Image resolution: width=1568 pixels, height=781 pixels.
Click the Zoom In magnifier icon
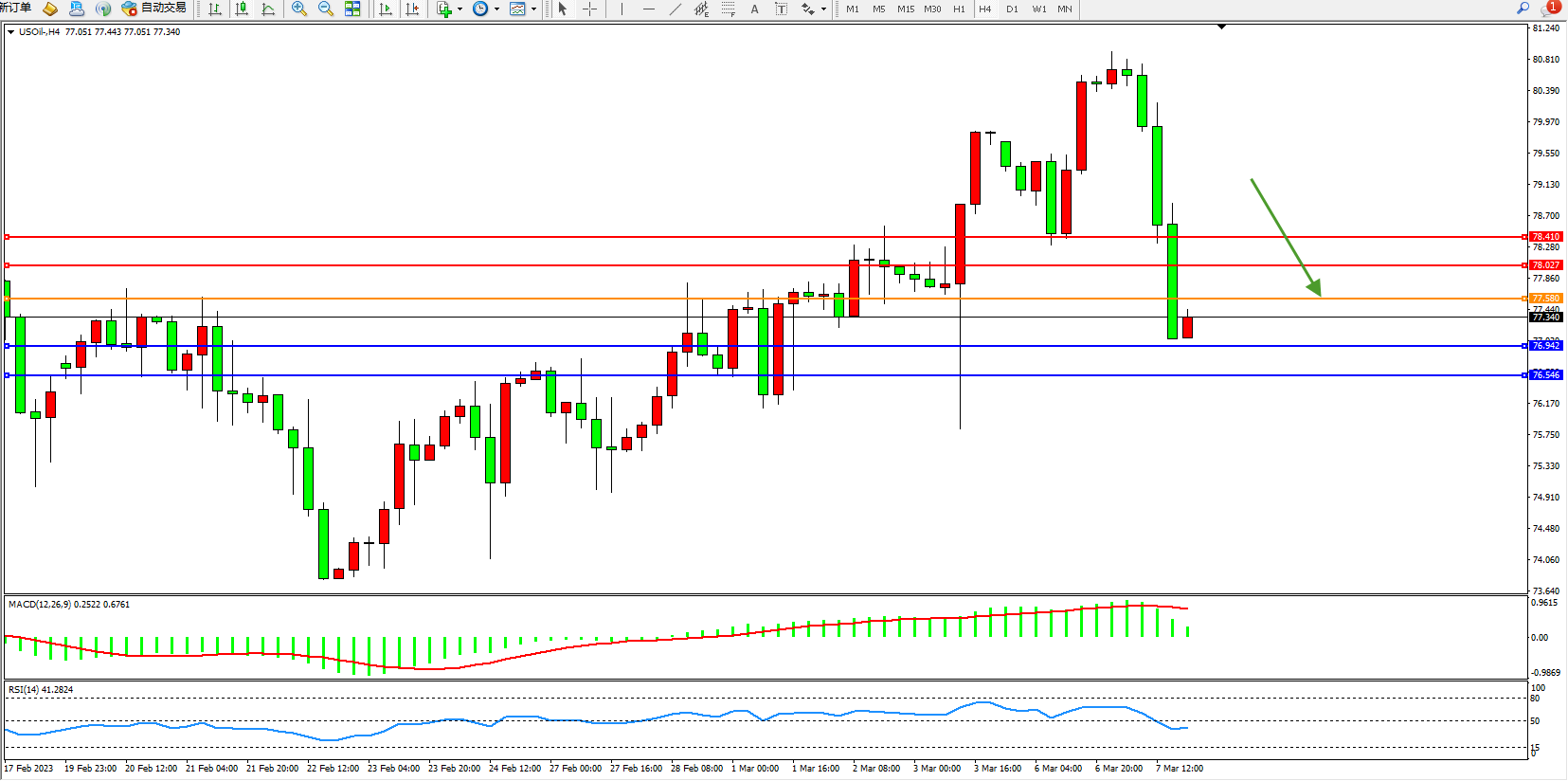tap(299, 9)
